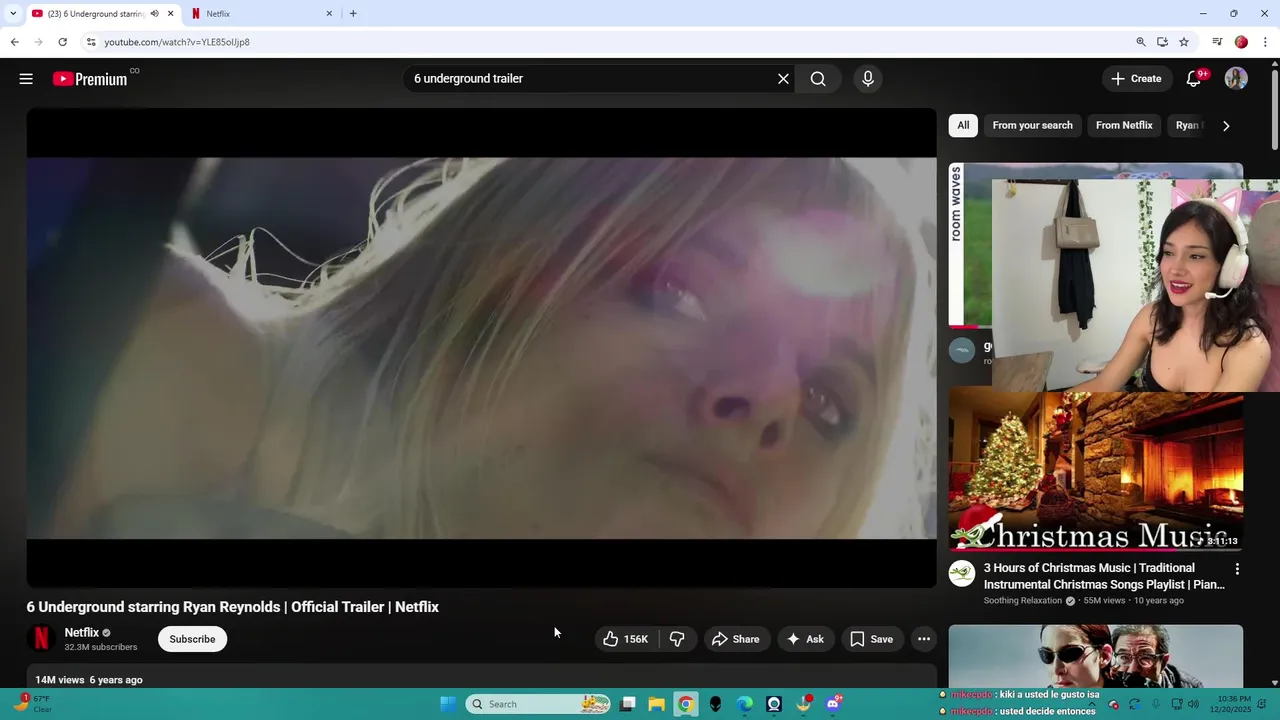
Task: Click the 6 Underground video player
Action: (x=481, y=348)
